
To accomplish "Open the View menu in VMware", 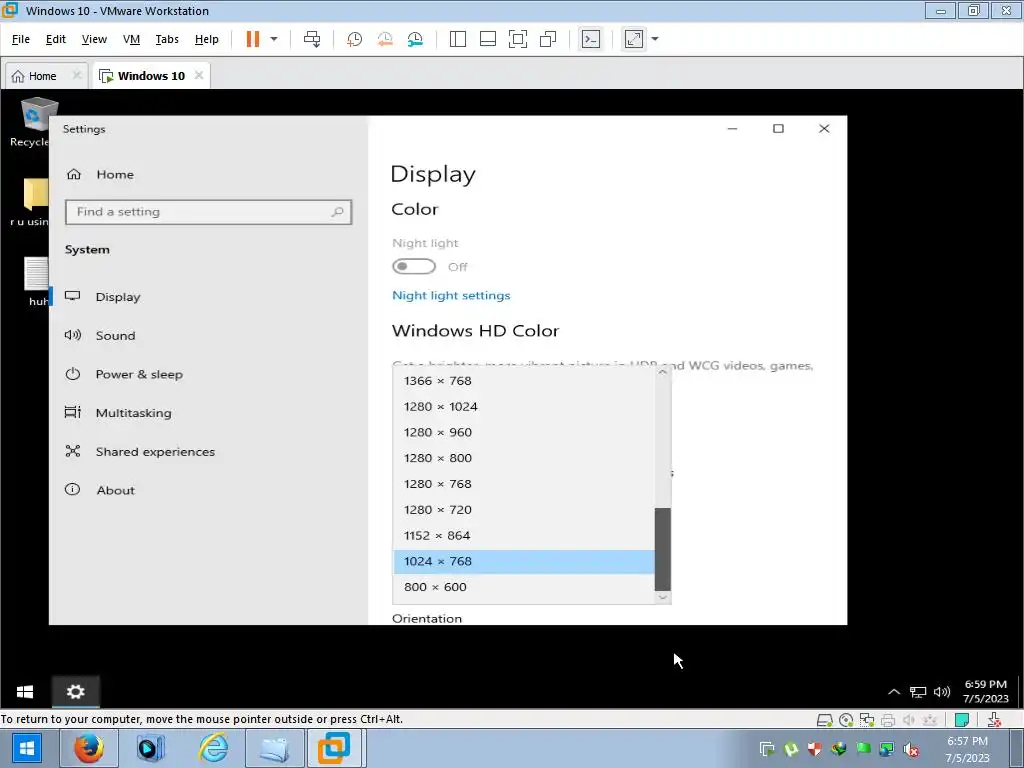I will point(94,39).
